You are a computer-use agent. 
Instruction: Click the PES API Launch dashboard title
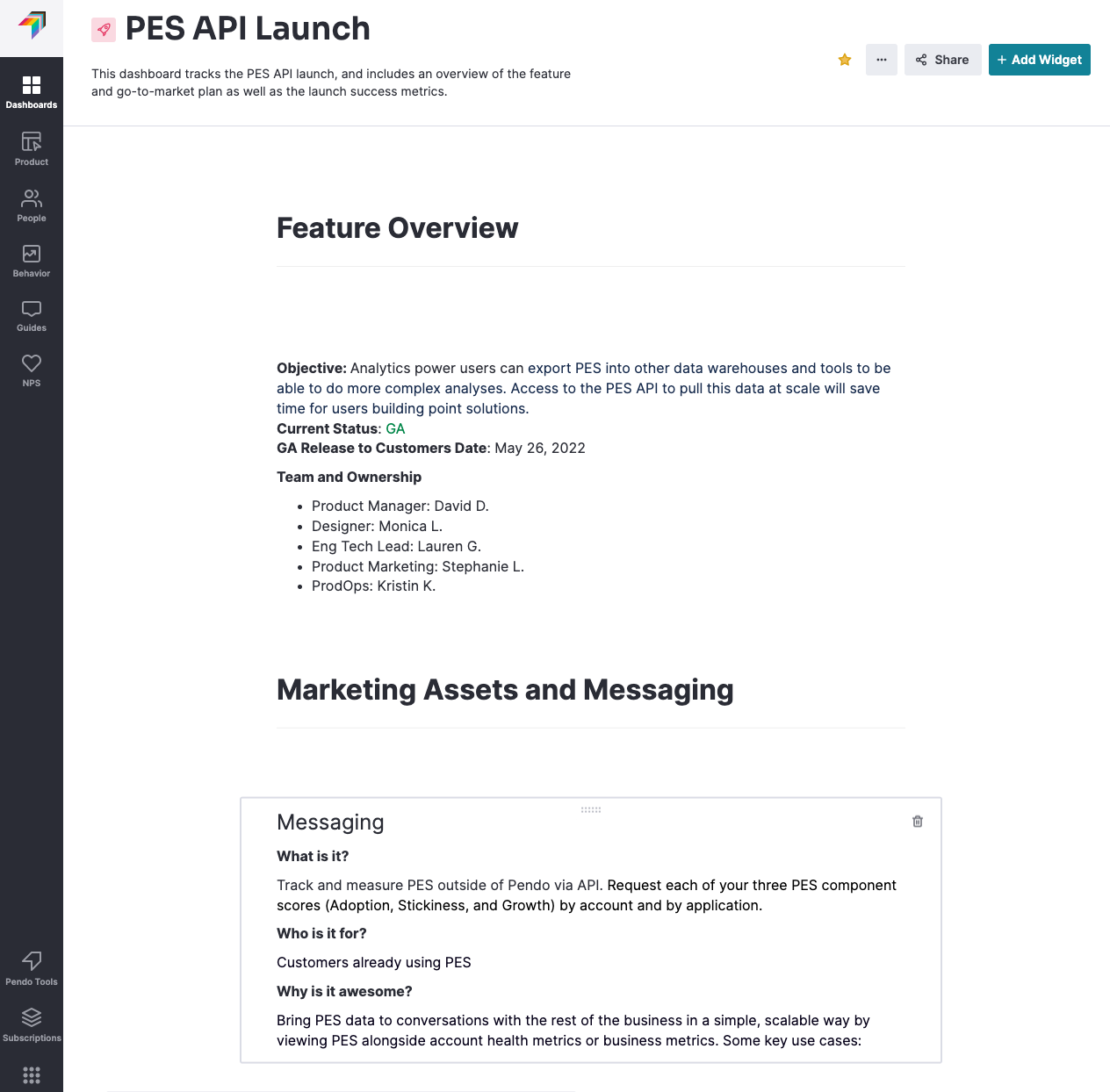pyautogui.click(x=248, y=29)
